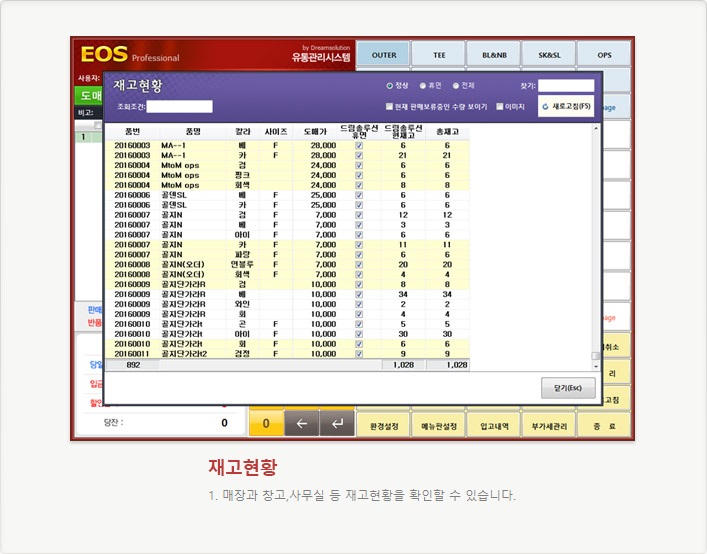Open 부가세관리 button
Viewport: 707px width, 554px height.
pyautogui.click(x=549, y=426)
